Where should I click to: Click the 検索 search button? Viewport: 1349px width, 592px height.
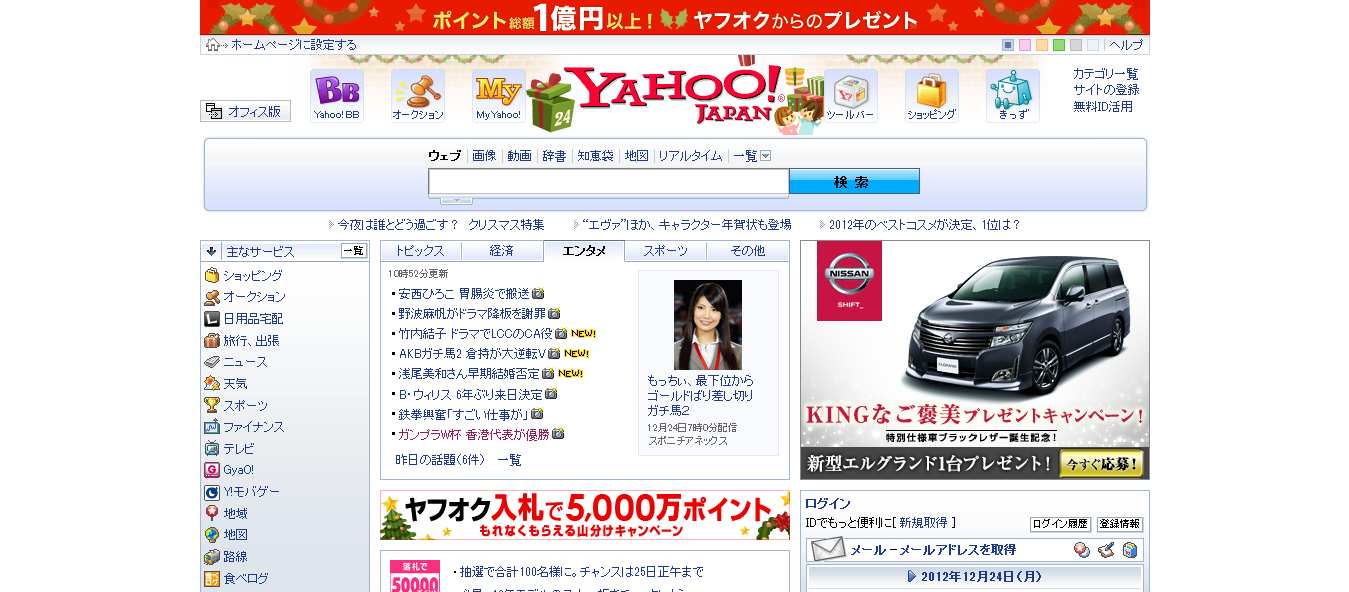pos(854,182)
